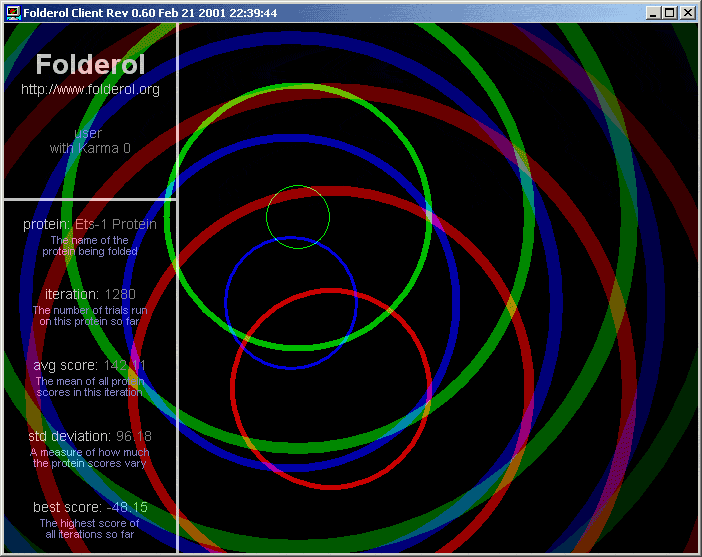This screenshot has width=702, height=557.
Task: Click the Folderol app icon in title bar
Action: click(13, 13)
